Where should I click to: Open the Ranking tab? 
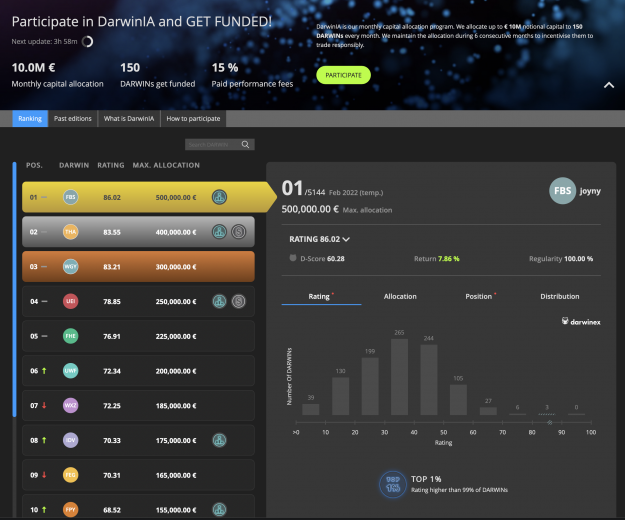coord(30,118)
